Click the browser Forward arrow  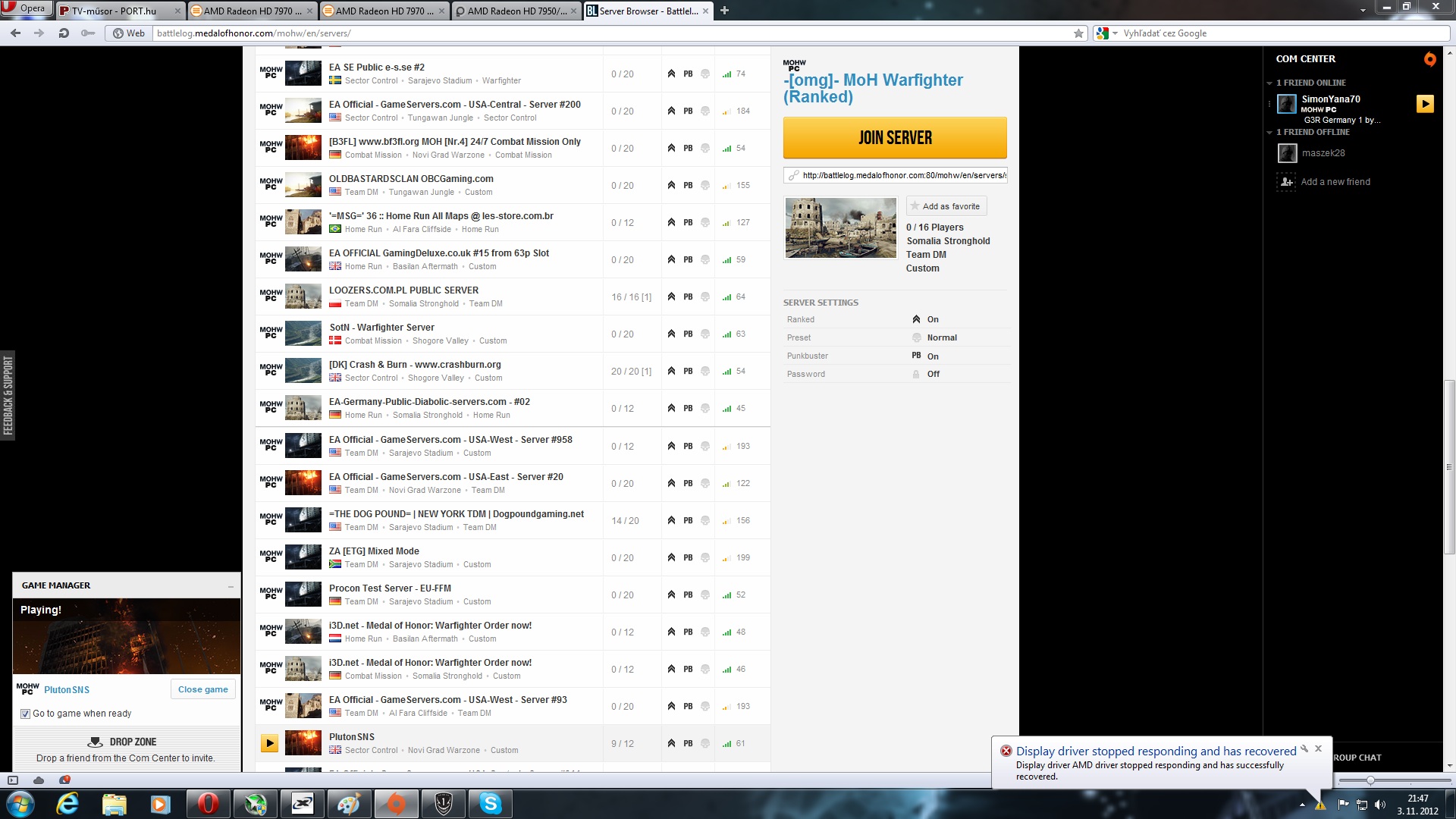pos(39,33)
